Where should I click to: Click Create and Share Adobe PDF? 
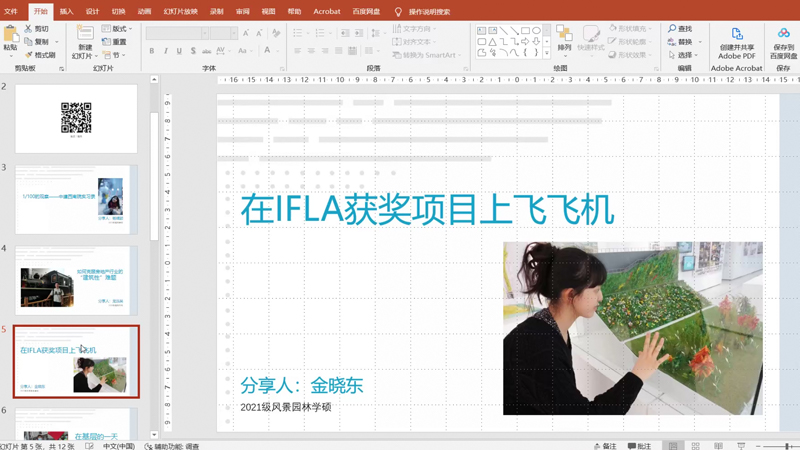737,43
